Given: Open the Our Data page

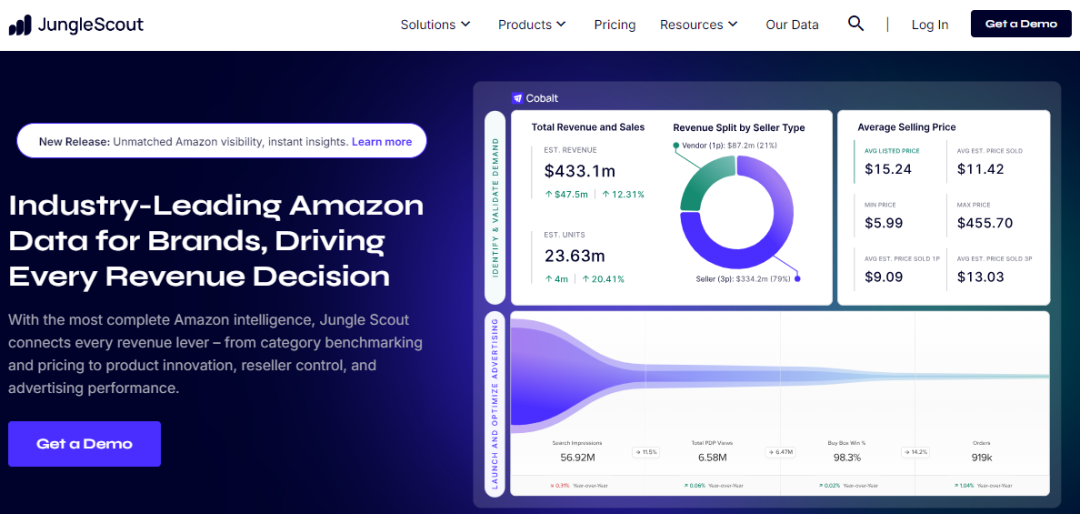Looking at the screenshot, I should click(x=792, y=24).
